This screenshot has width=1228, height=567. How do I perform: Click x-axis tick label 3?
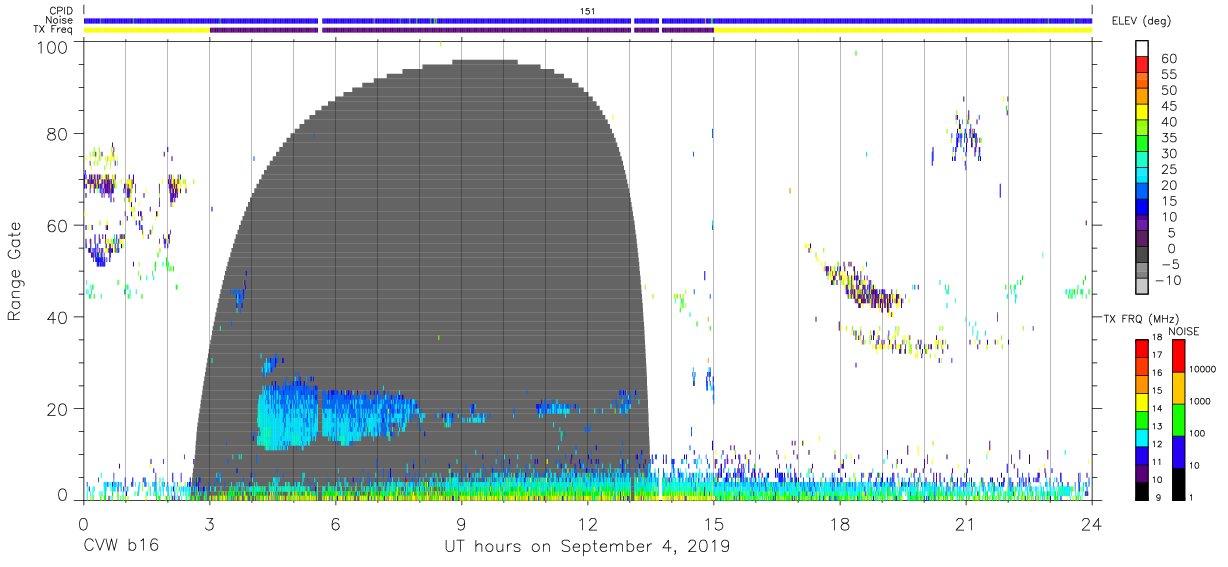click(209, 523)
